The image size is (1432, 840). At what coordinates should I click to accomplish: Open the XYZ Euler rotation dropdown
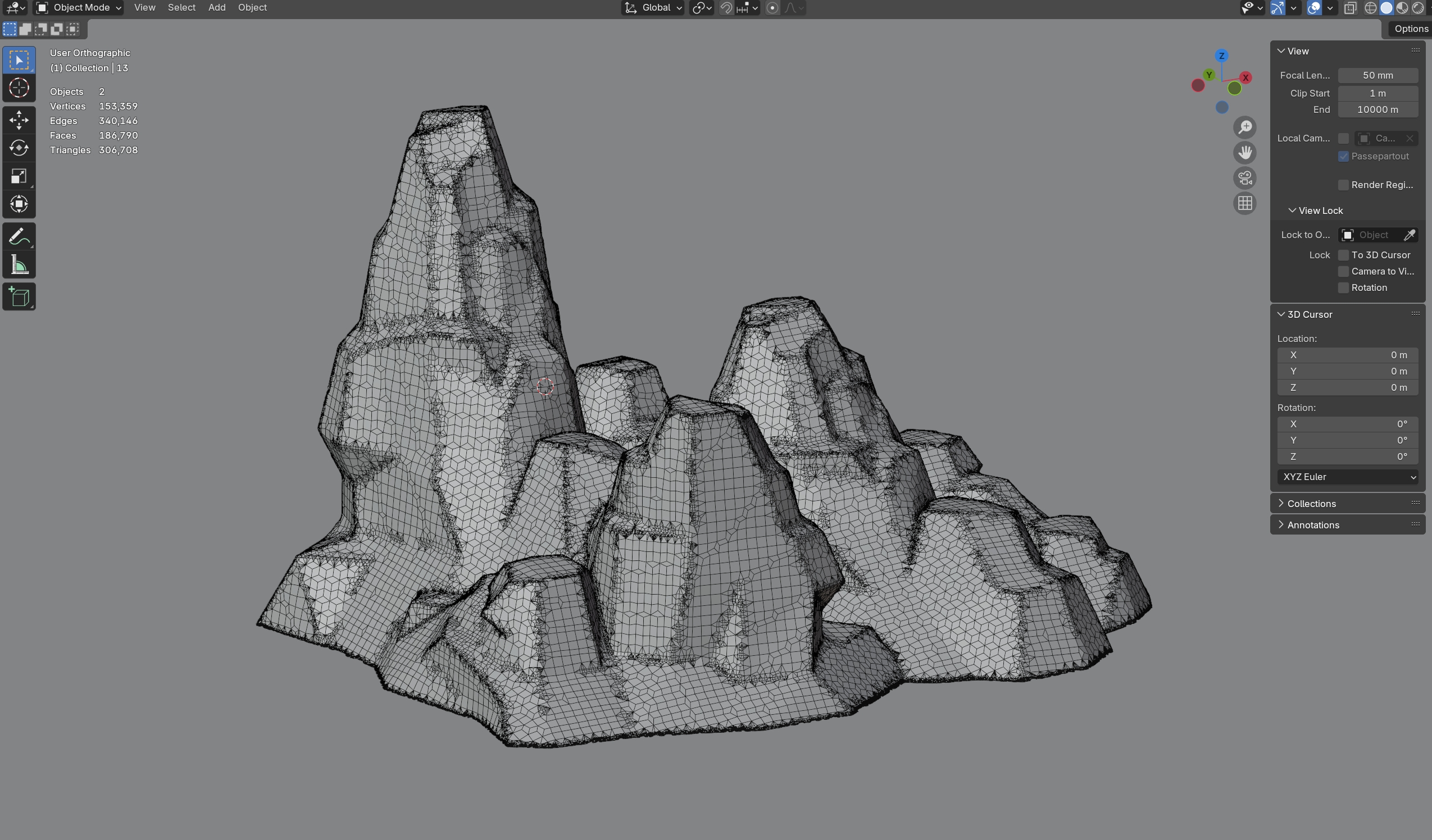1347,477
